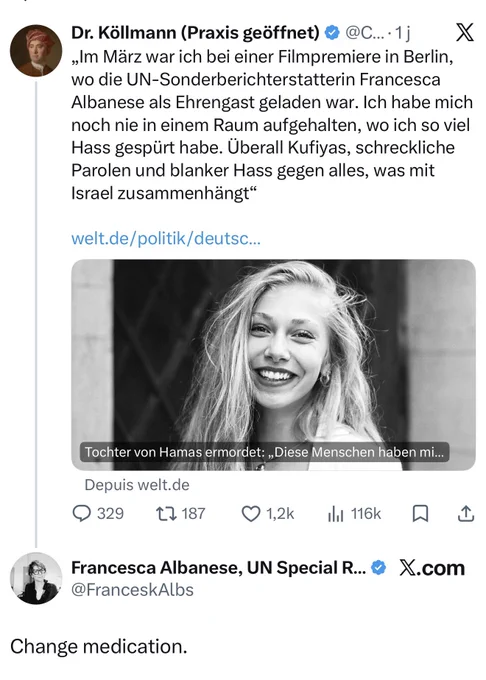Click the Francesca Albanese display name
The width and height of the screenshot is (486, 680).
[x=219, y=567]
